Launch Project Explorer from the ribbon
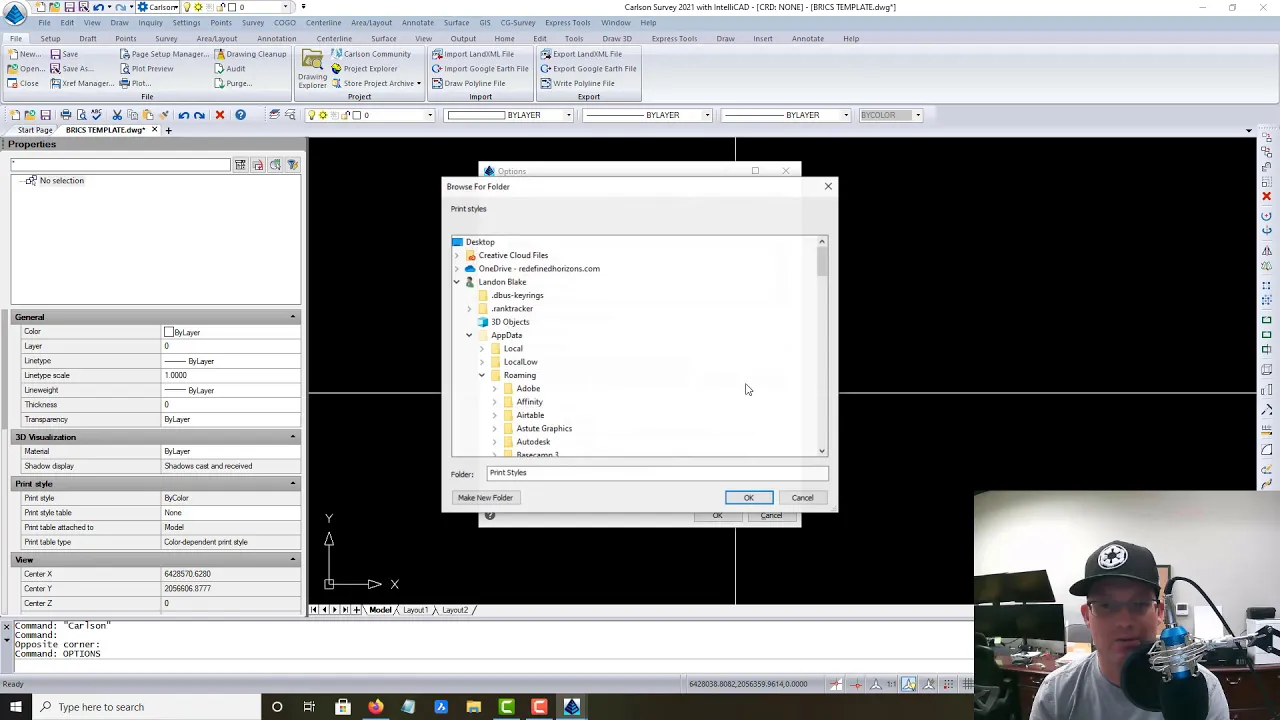This screenshot has width=1280, height=720. (x=364, y=69)
